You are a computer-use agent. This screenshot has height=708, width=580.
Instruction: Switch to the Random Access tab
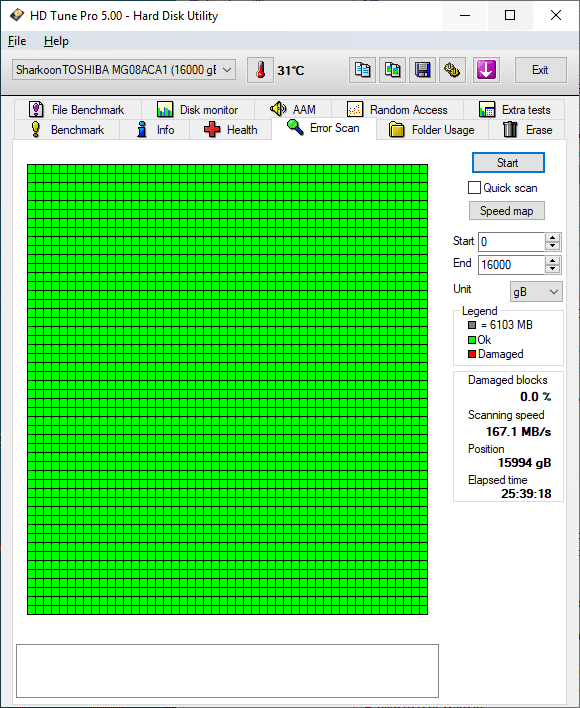point(398,110)
